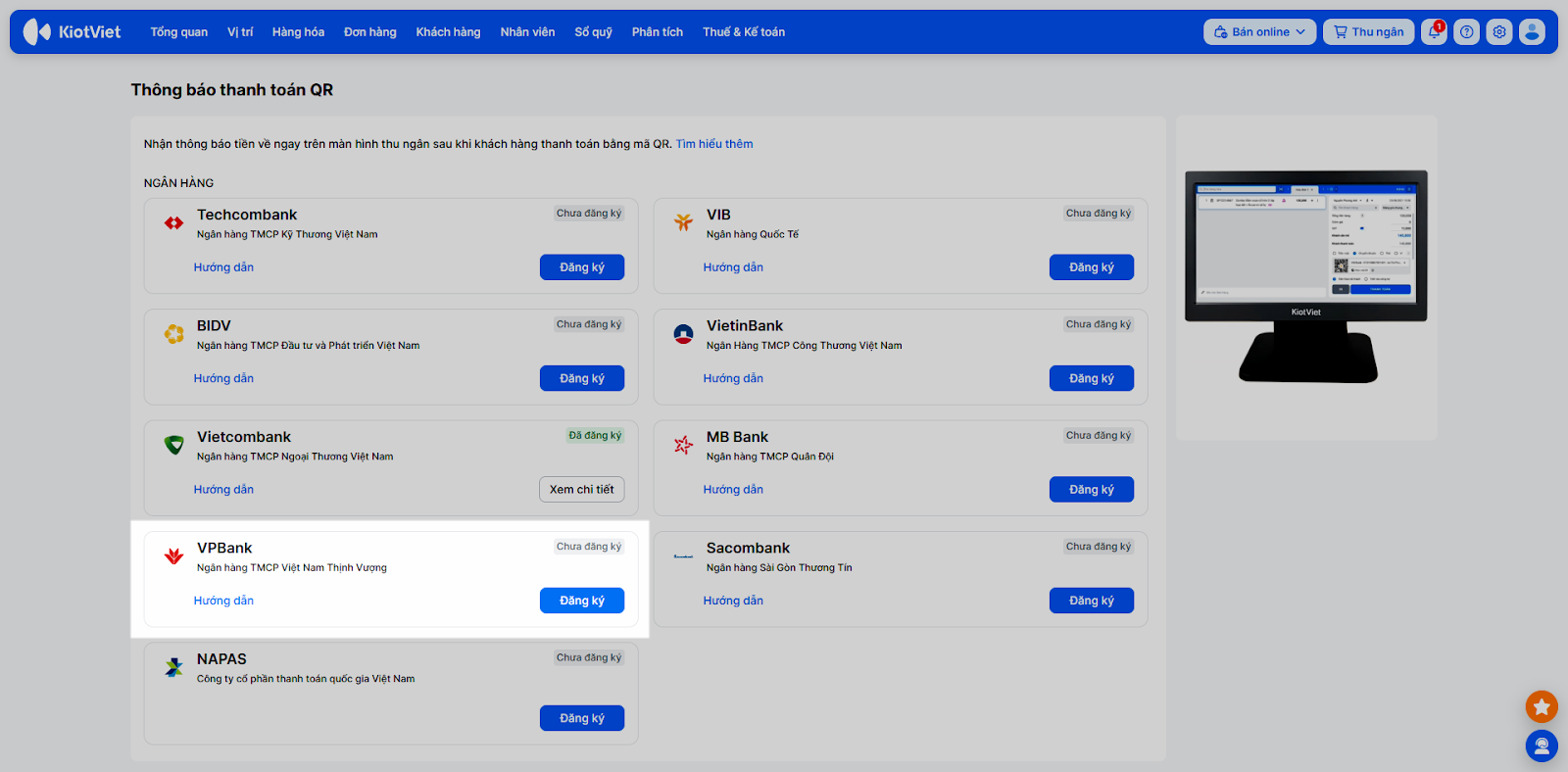This screenshot has height=772, width=1568.
Task: Click the orange star floating button
Action: (1542, 706)
